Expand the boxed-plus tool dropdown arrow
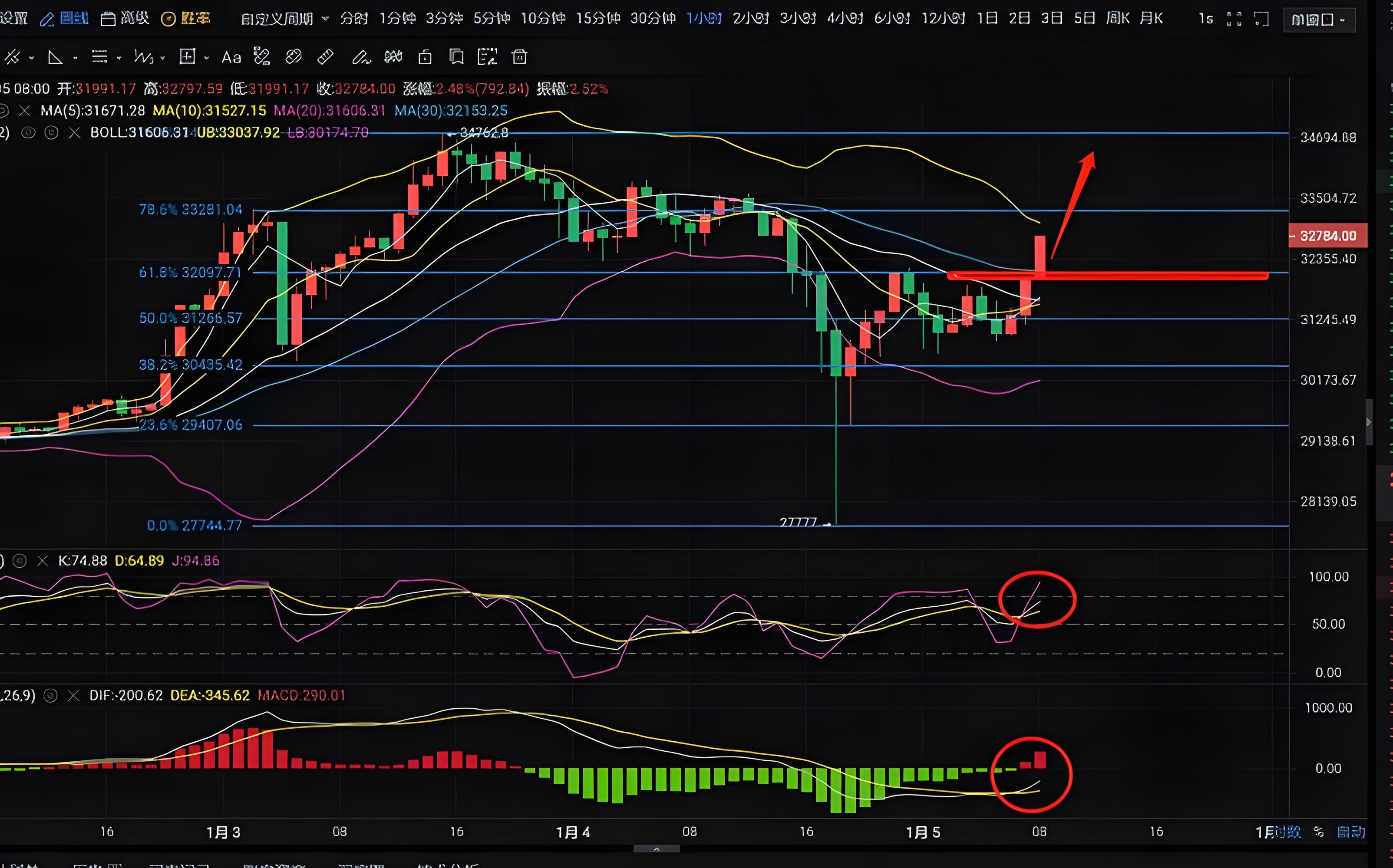This screenshot has width=1393, height=868. click(206, 58)
